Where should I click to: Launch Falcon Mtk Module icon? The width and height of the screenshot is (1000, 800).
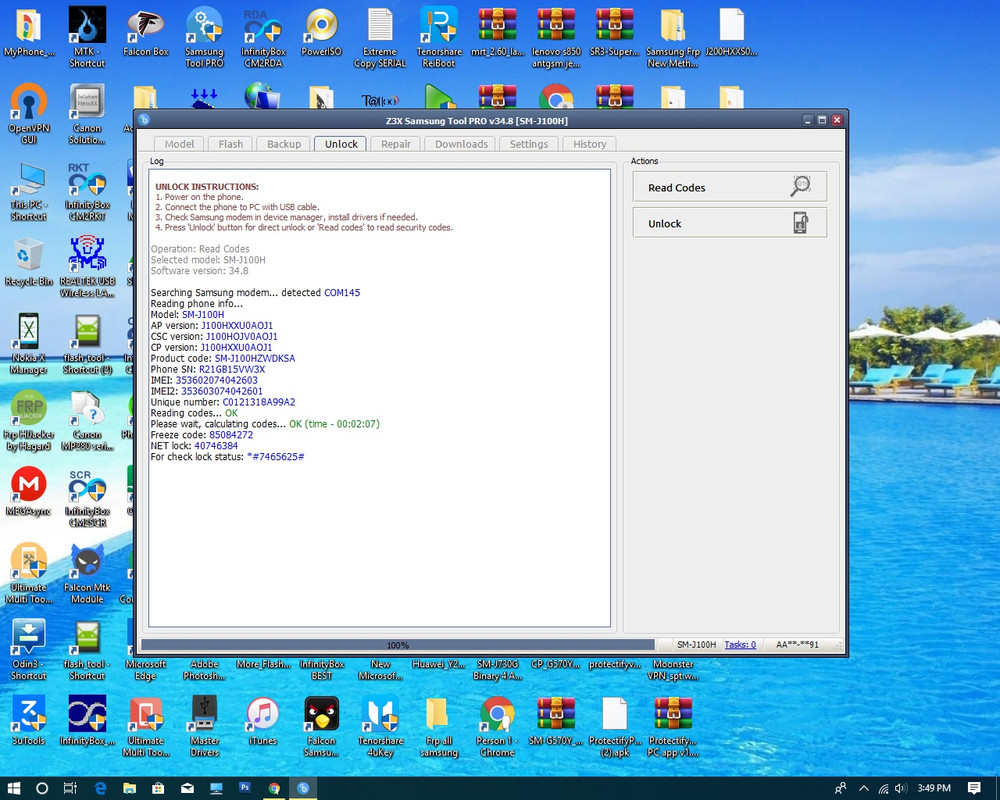click(87, 572)
